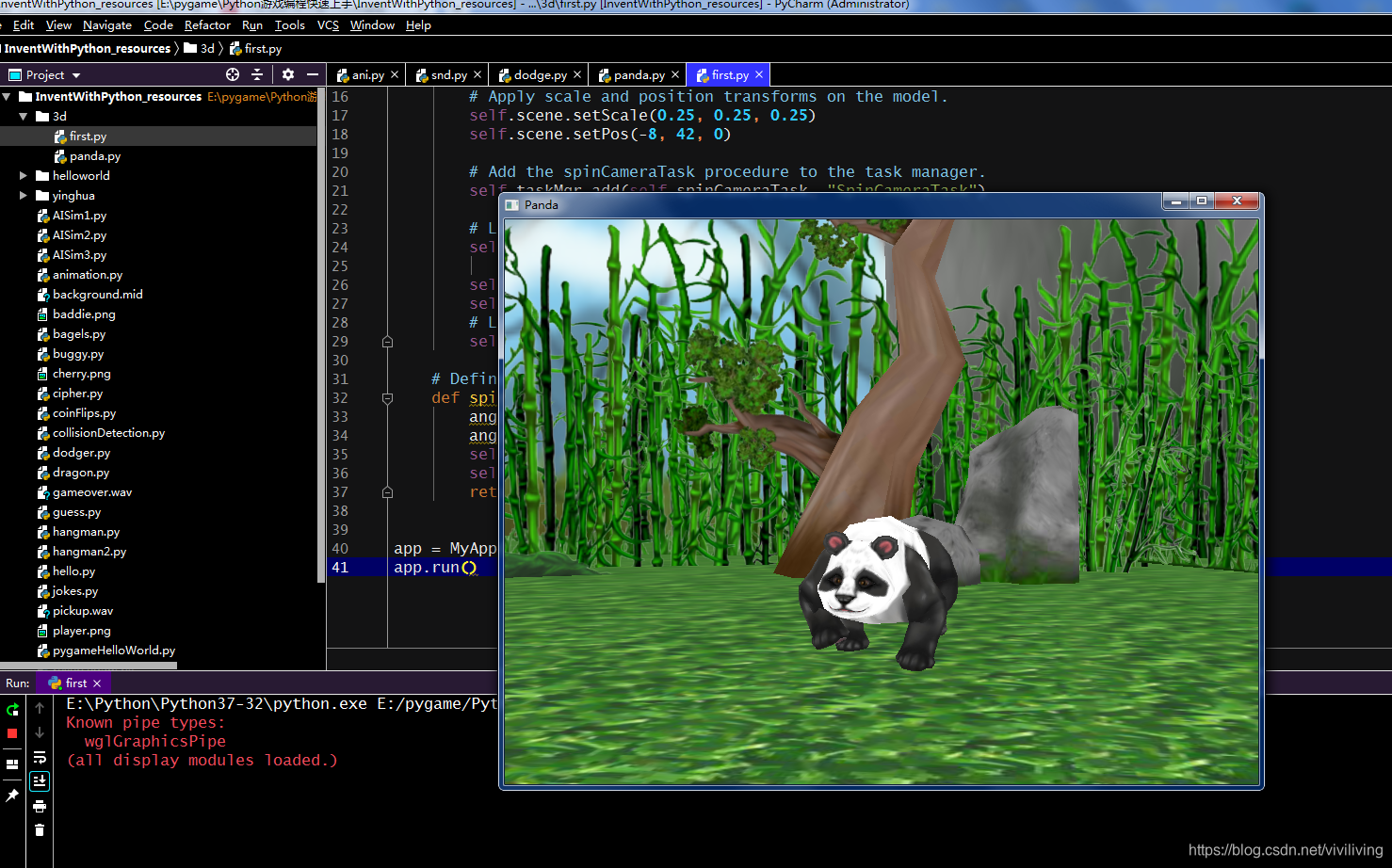Clear the run console with trash icon
Image resolution: width=1392 pixels, height=868 pixels.
click(x=39, y=830)
